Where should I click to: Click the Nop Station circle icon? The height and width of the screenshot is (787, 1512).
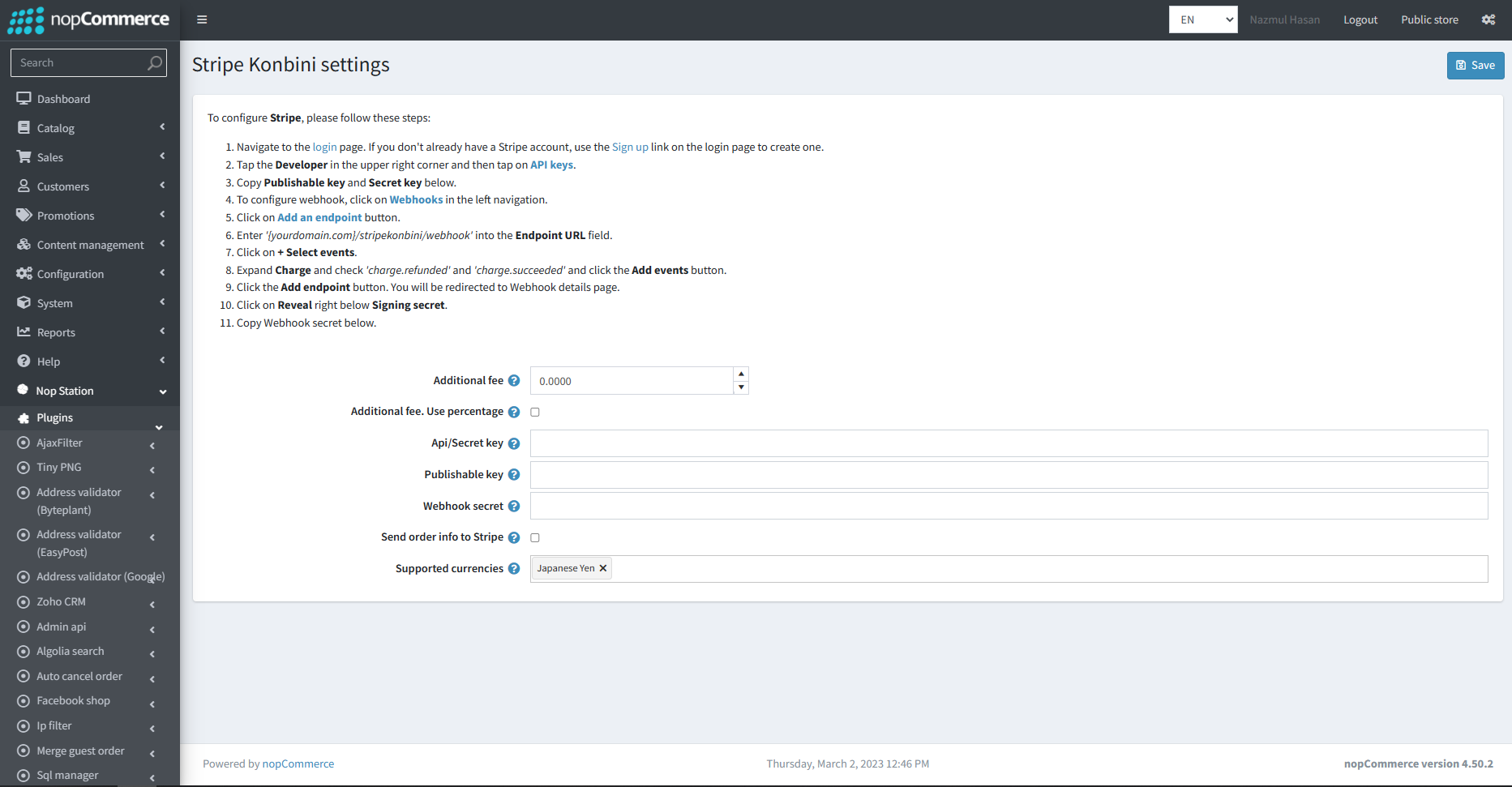[23, 390]
